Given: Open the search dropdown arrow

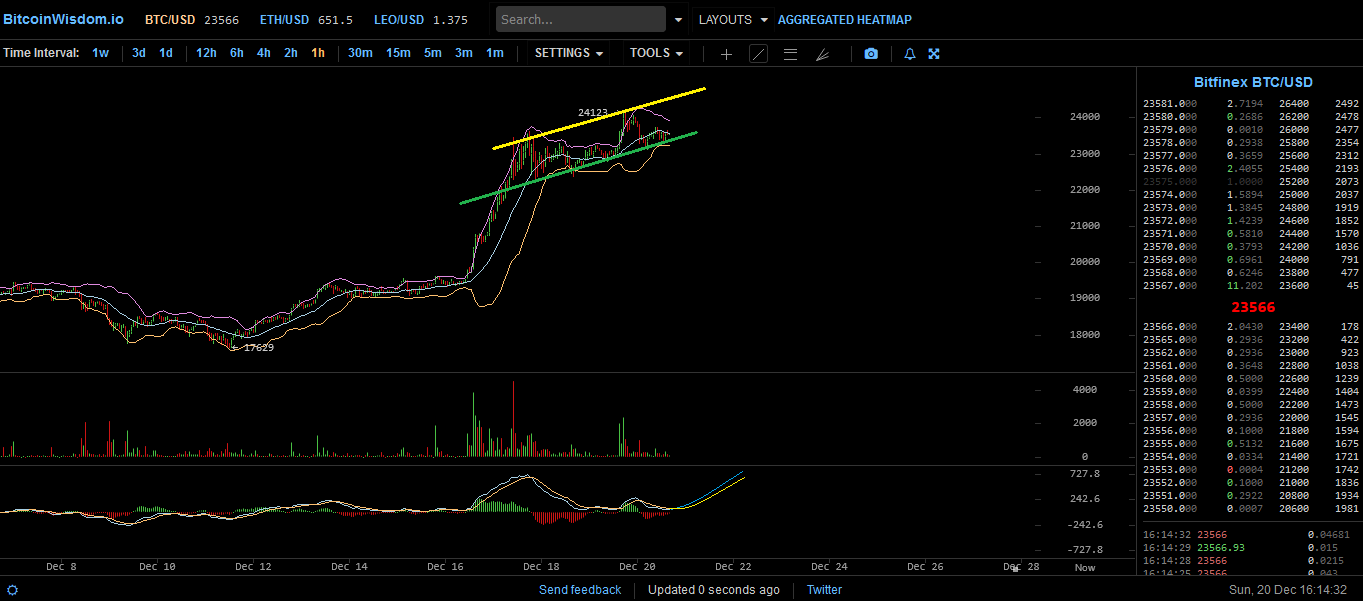Looking at the screenshot, I should click(x=679, y=19).
